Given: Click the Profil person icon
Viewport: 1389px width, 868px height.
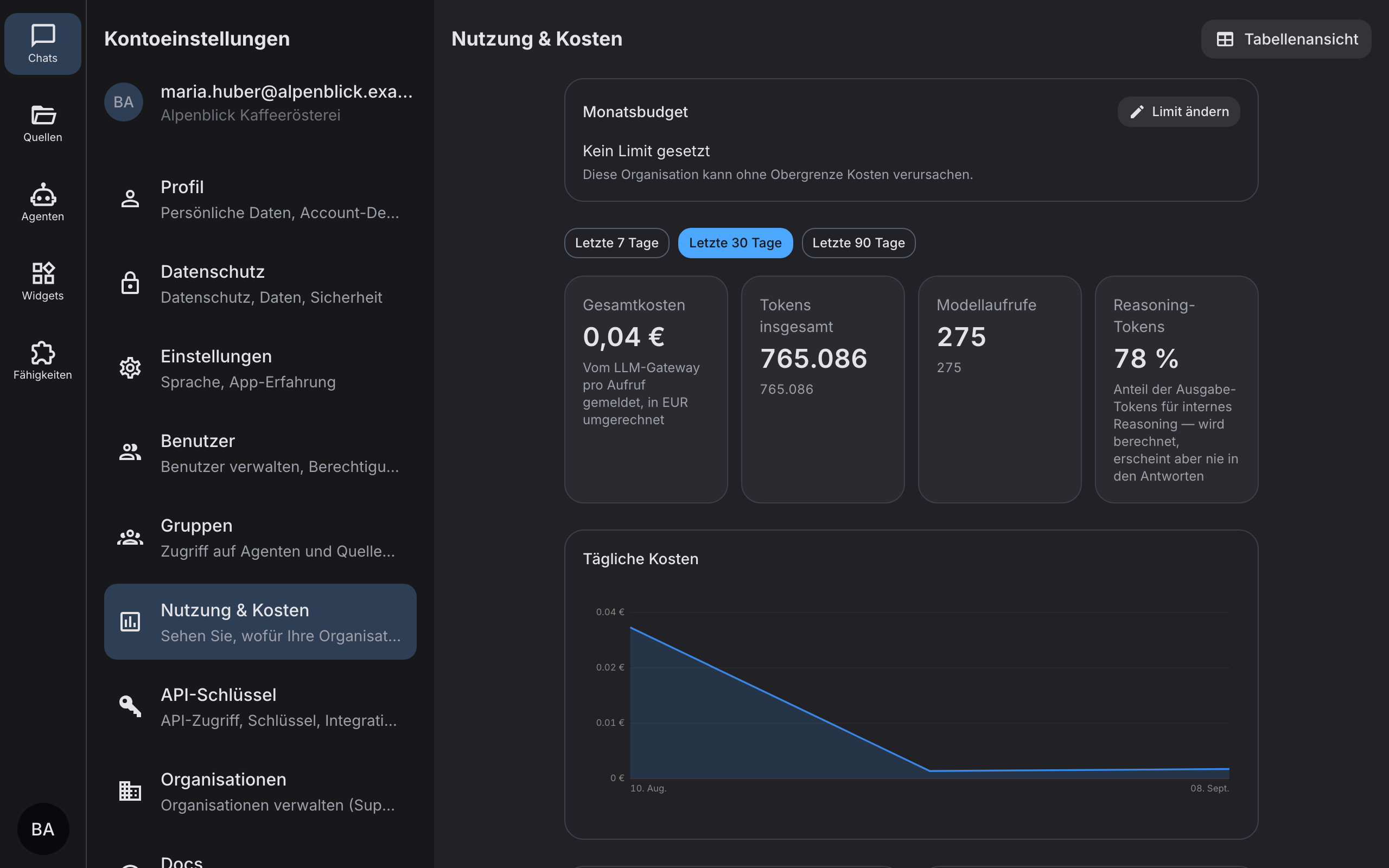Looking at the screenshot, I should click(130, 199).
